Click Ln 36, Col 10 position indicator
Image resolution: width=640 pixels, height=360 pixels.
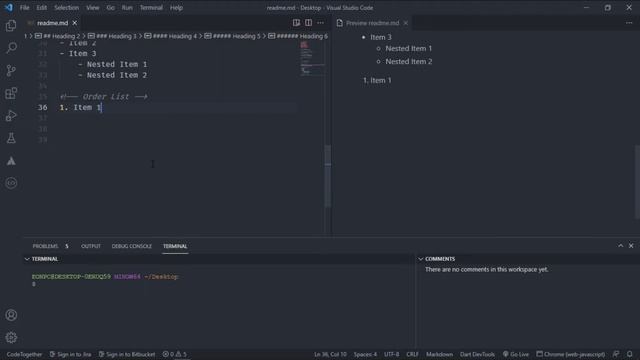330,354
